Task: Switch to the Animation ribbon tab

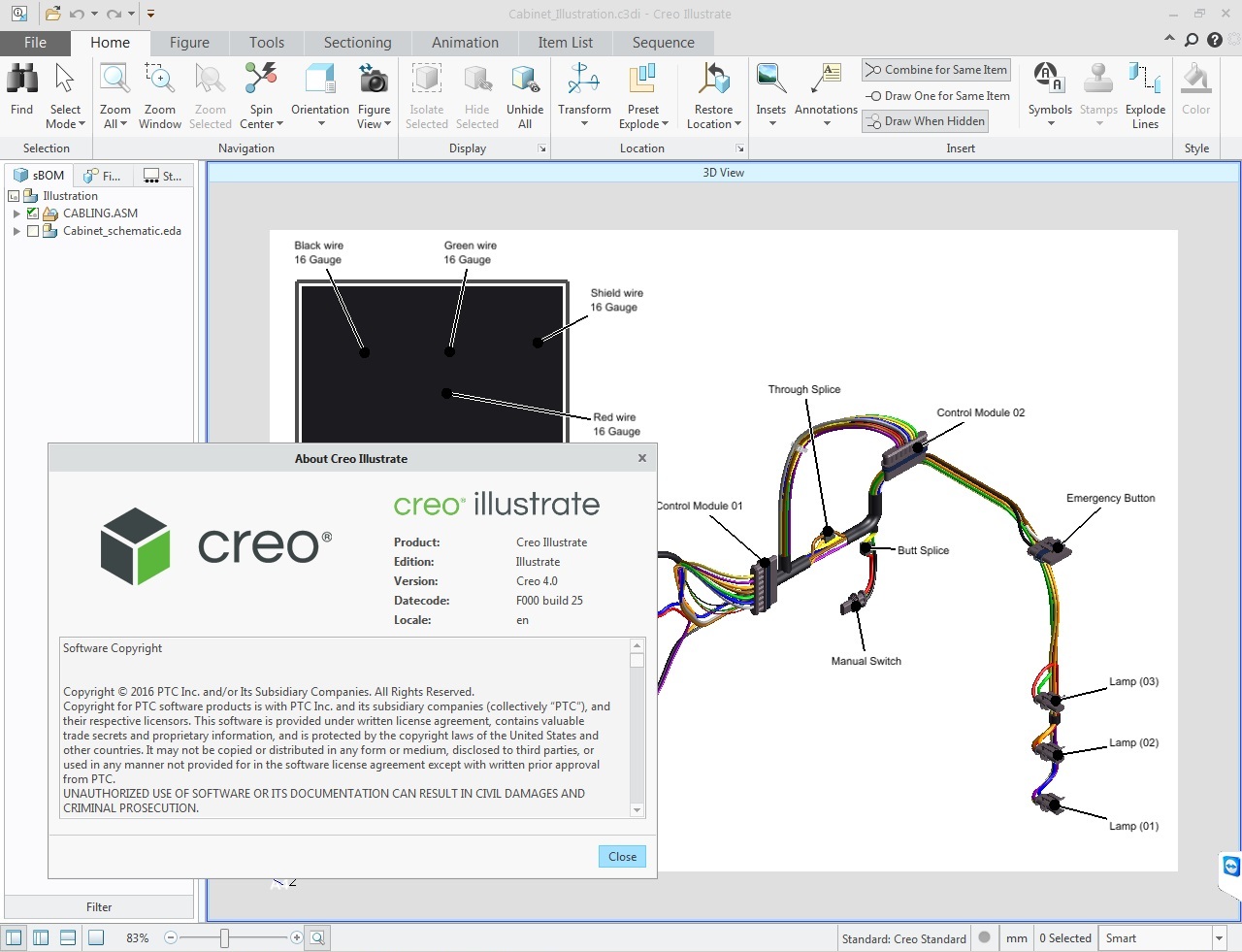Action: coord(465,43)
